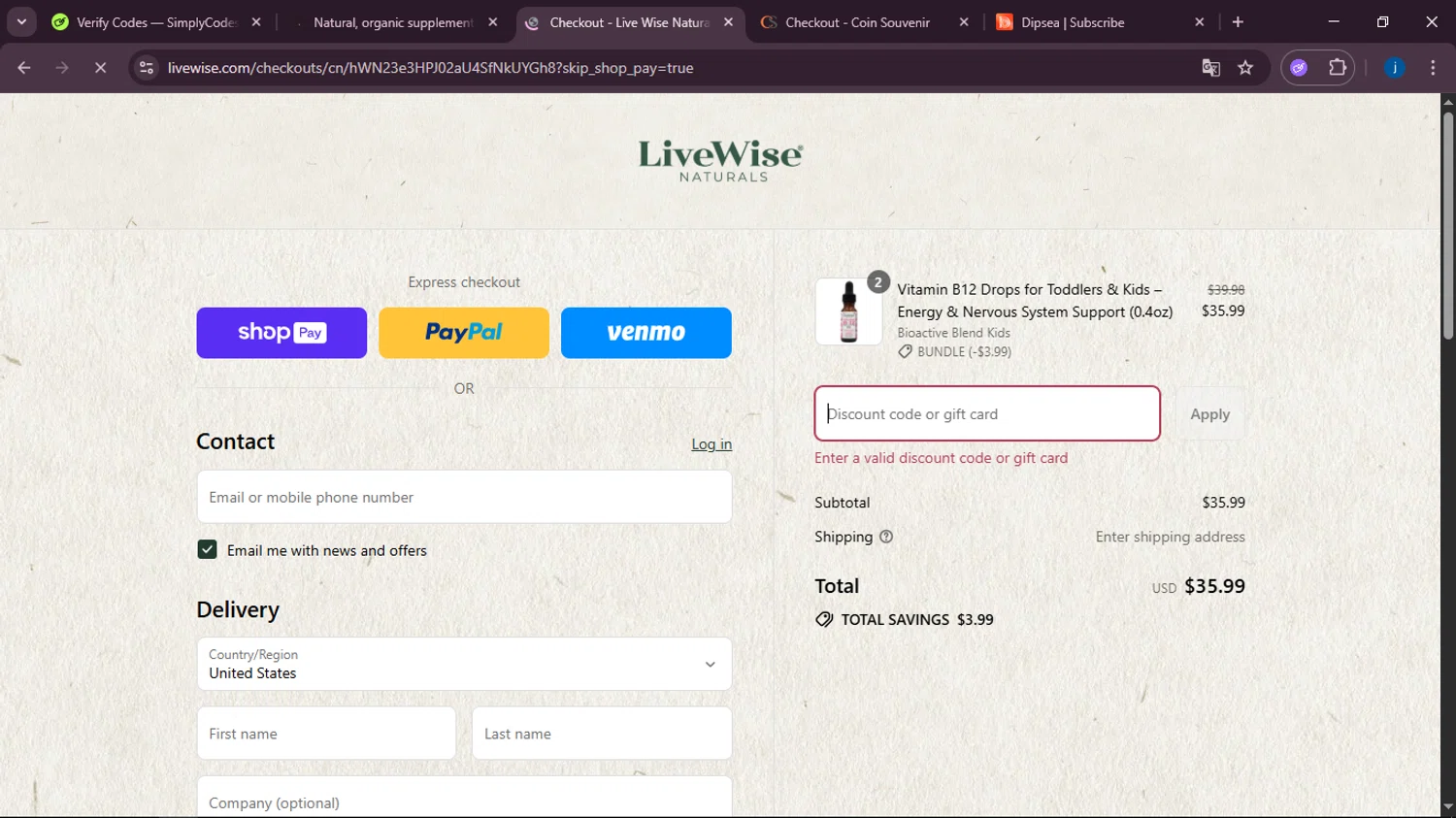Expand the Country/Region dropdown

click(464, 664)
